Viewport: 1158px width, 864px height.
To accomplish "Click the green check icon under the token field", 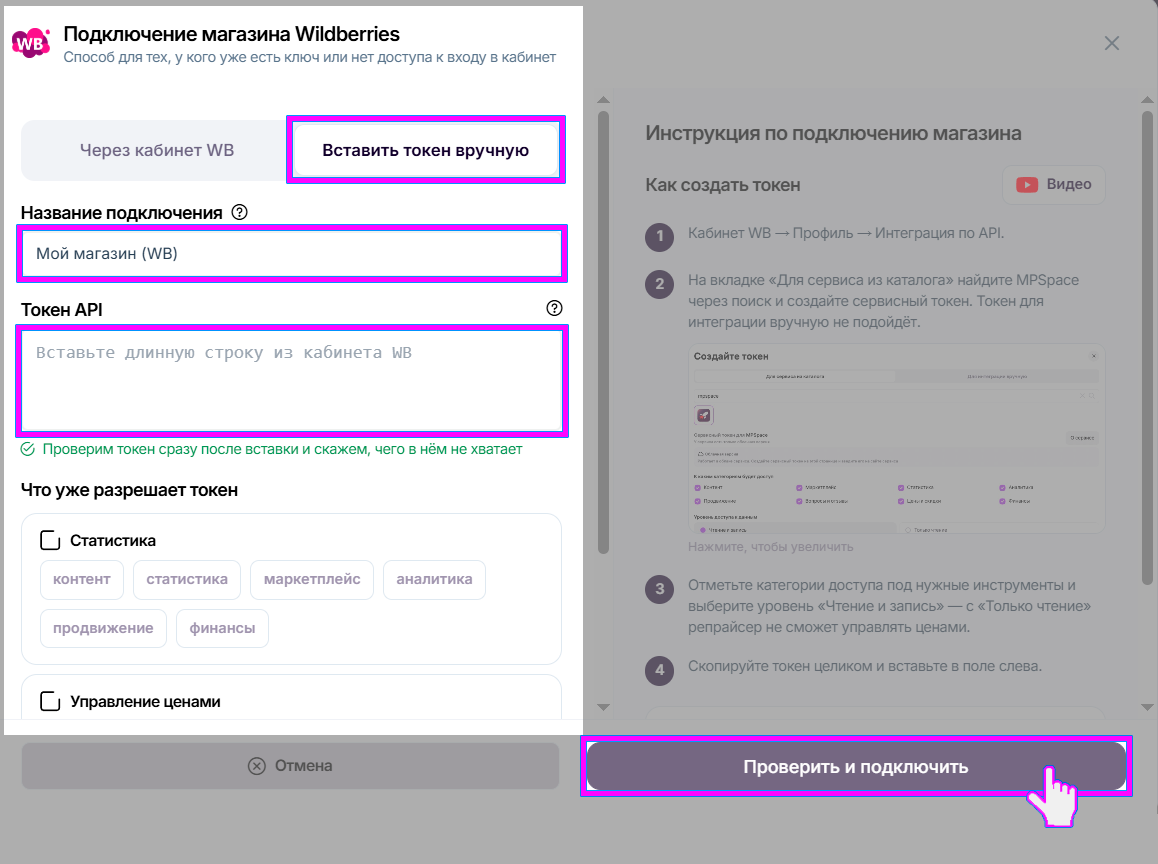I will pos(28,450).
